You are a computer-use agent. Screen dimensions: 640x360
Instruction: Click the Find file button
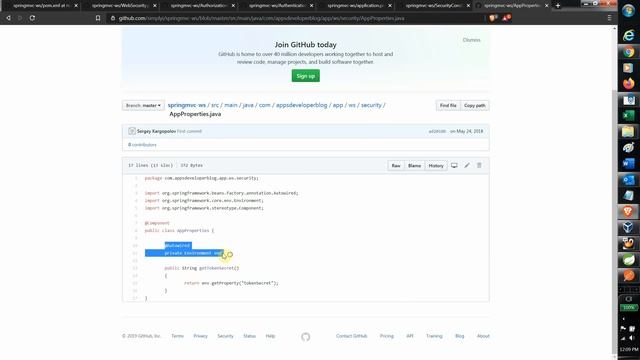pos(448,105)
